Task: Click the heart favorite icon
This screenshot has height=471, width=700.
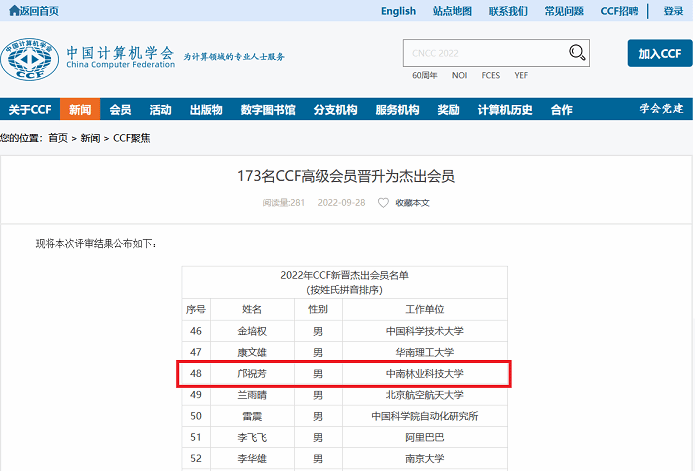Action: click(382, 203)
